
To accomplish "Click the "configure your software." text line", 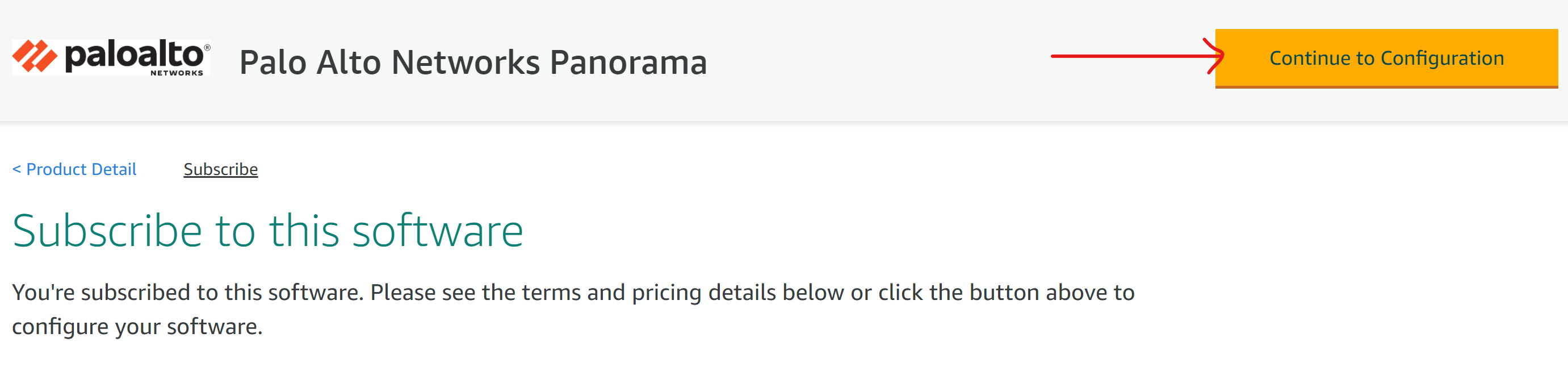I will tap(137, 327).
